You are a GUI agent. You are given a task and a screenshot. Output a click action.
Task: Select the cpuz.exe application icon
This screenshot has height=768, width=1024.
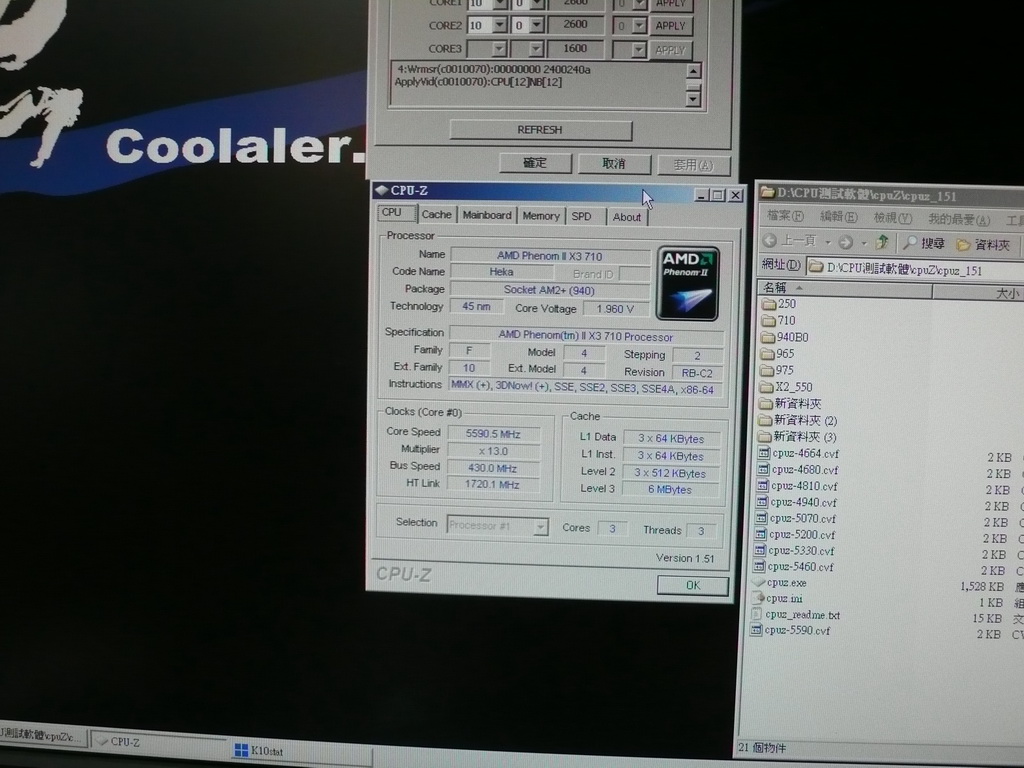coord(759,583)
